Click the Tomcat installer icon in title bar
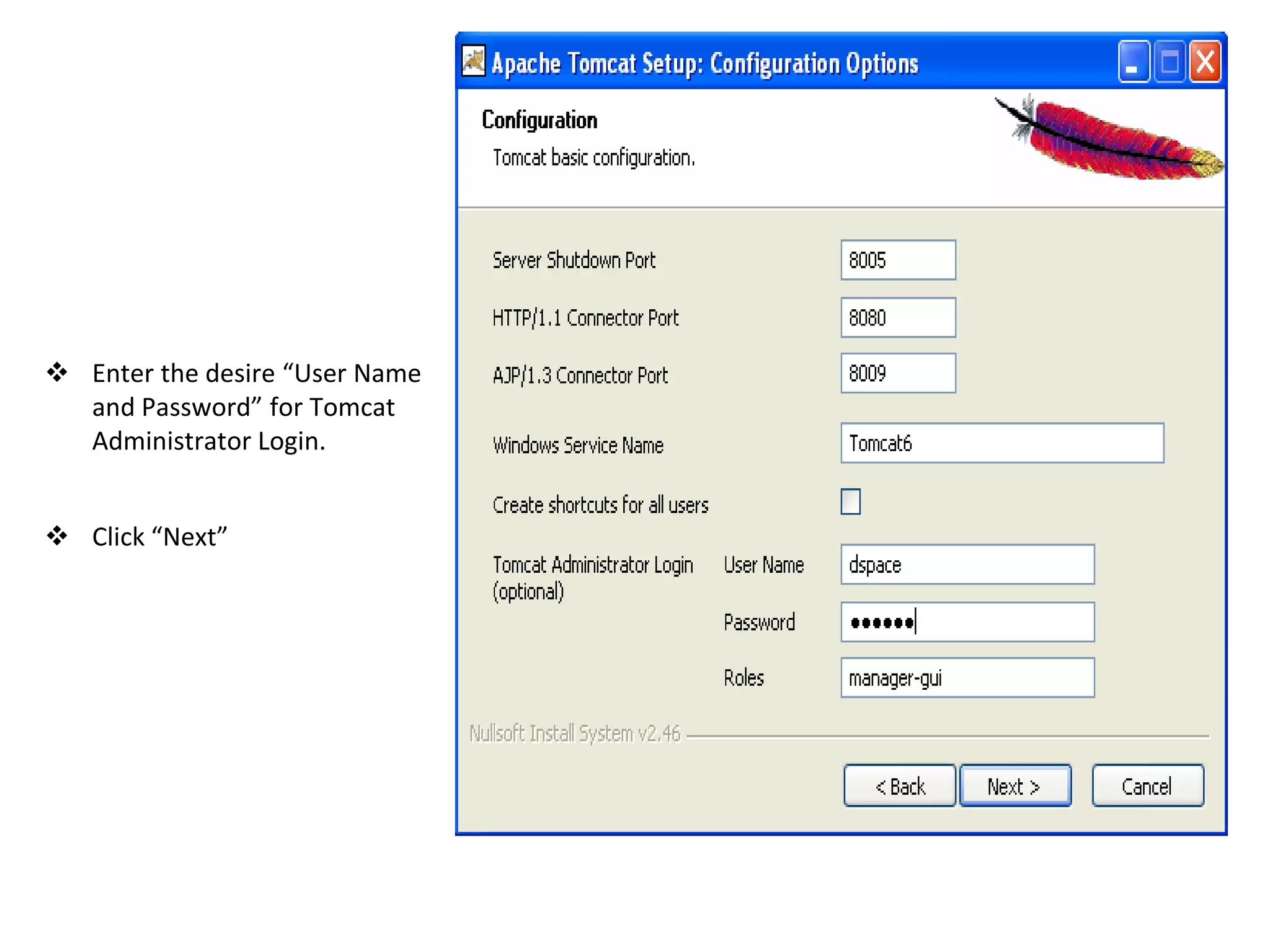Screen dimensions: 1270x952 point(474,61)
